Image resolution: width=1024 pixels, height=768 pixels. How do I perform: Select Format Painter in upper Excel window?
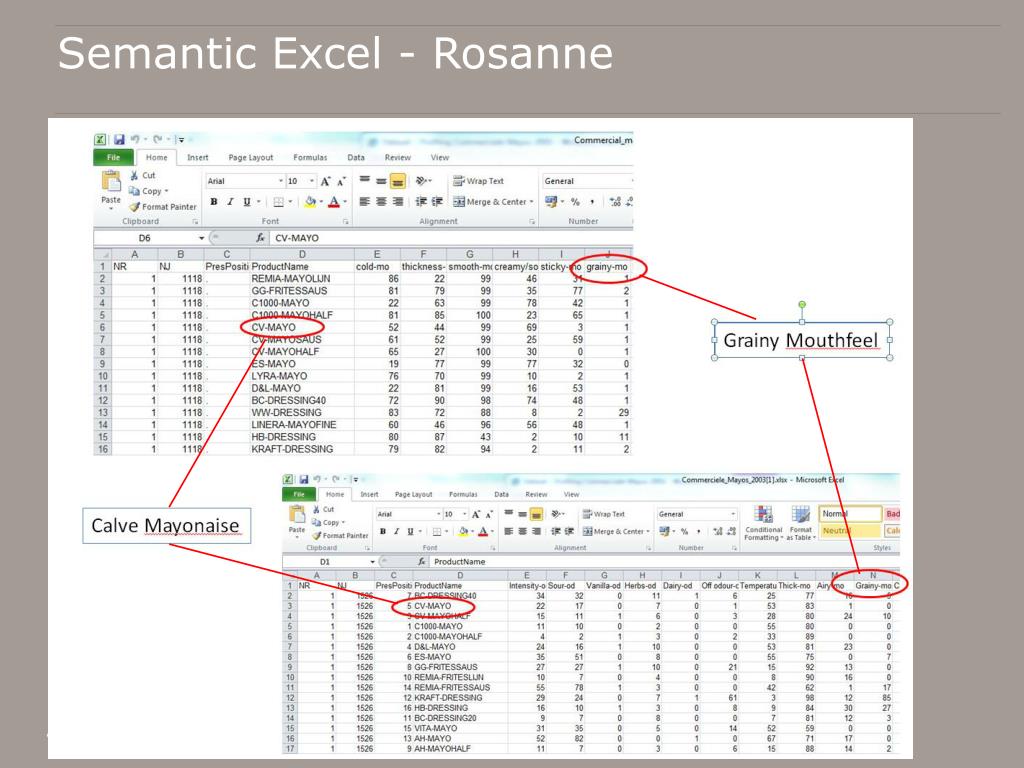pos(163,206)
